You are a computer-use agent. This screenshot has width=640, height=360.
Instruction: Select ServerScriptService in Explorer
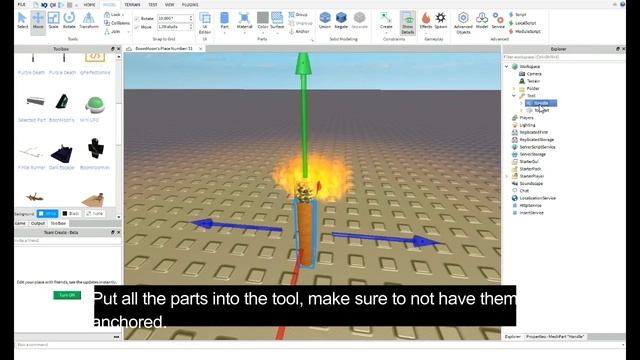point(533,147)
